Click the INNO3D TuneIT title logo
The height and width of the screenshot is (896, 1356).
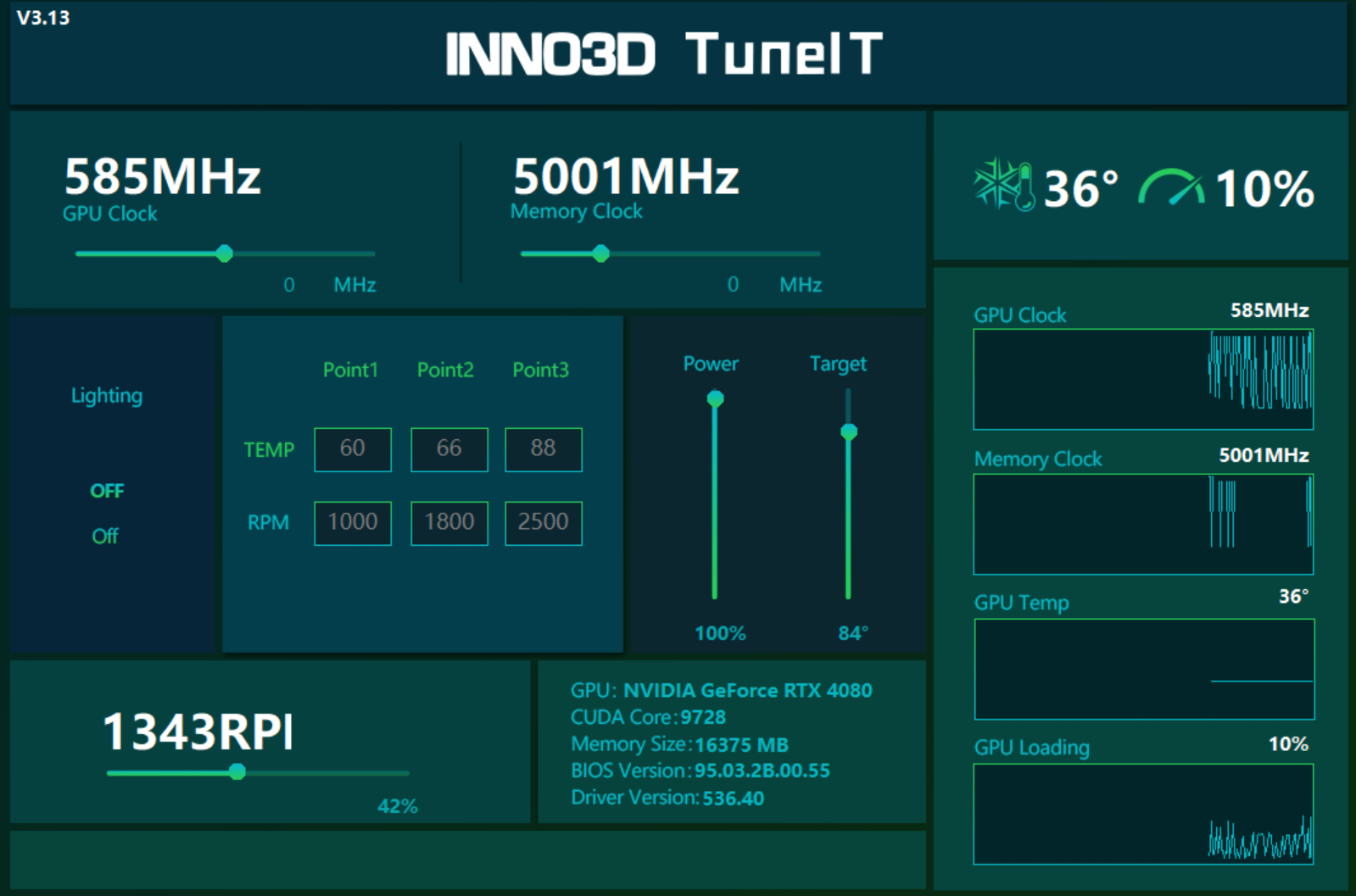tap(664, 53)
